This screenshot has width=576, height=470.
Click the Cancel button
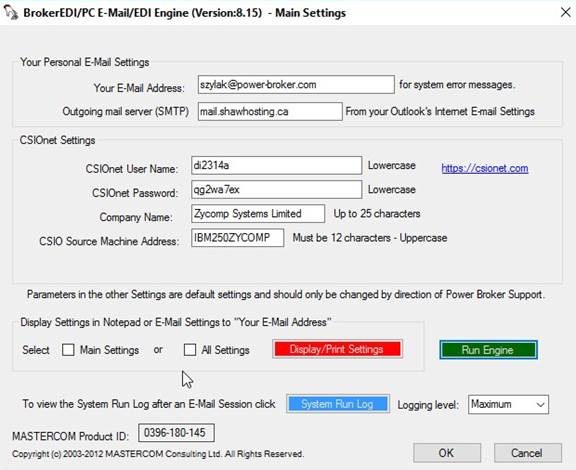[527, 453]
